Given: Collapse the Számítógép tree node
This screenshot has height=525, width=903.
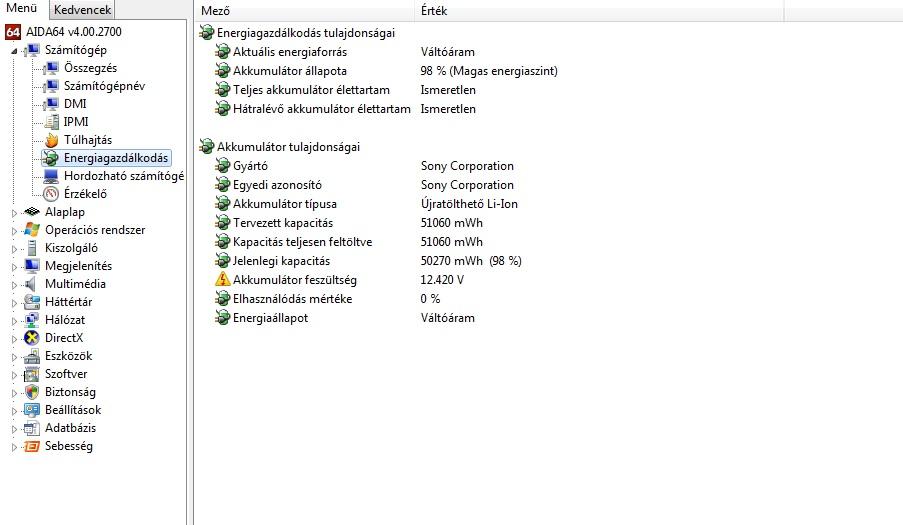Looking at the screenshot, I should [15, 50].
